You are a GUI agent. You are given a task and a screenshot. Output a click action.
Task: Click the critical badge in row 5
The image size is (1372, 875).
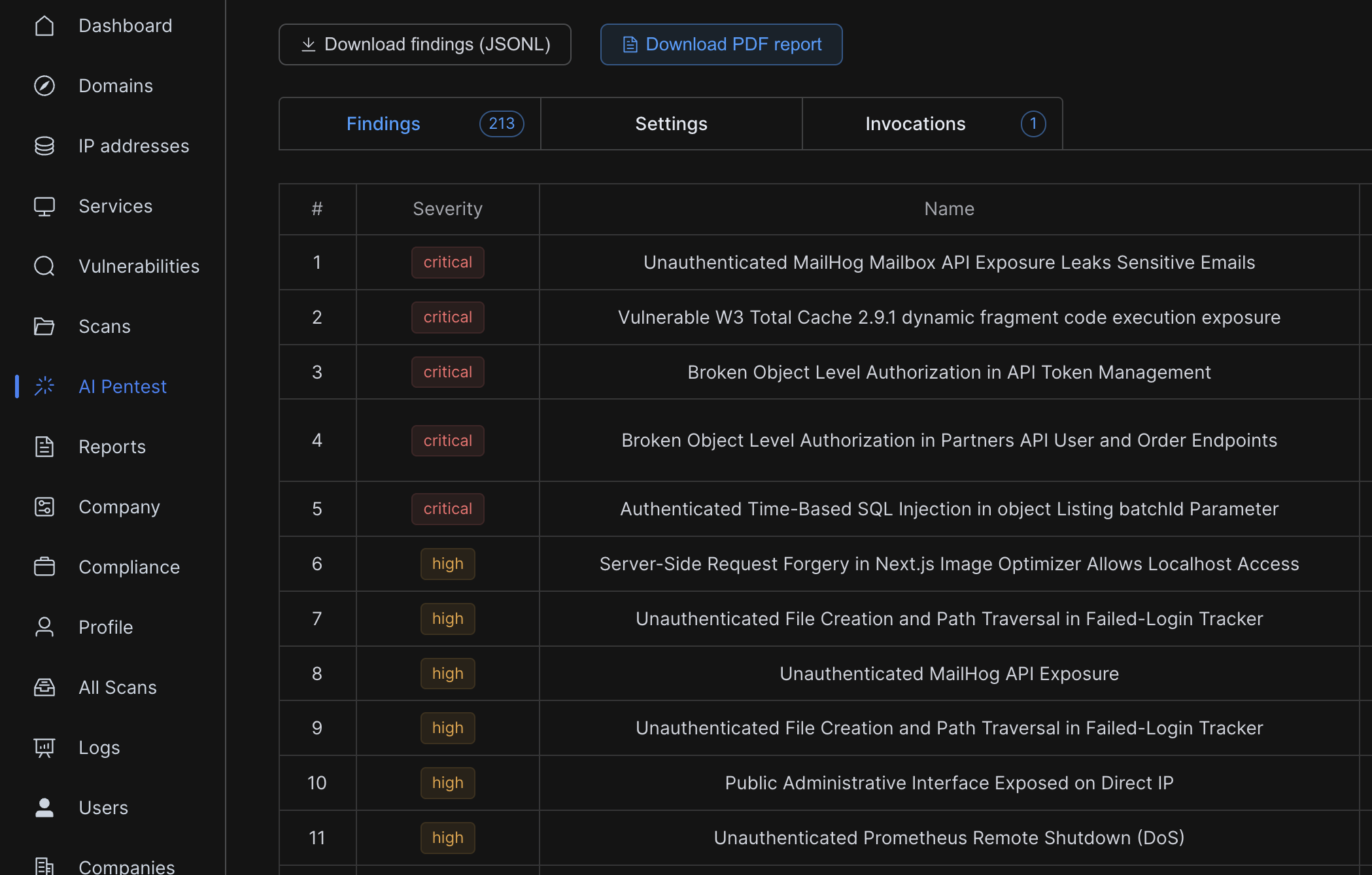pos(448,509)
